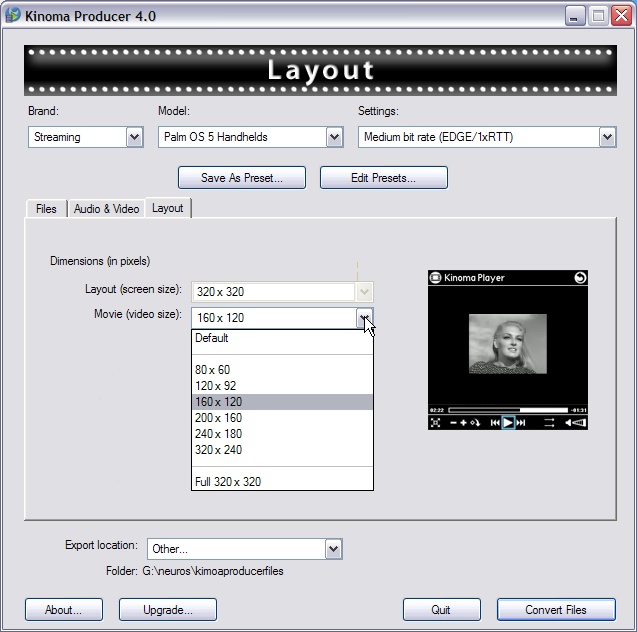Click the volume speaker icon in preview
637x632 pixels.
click(576, 423)
